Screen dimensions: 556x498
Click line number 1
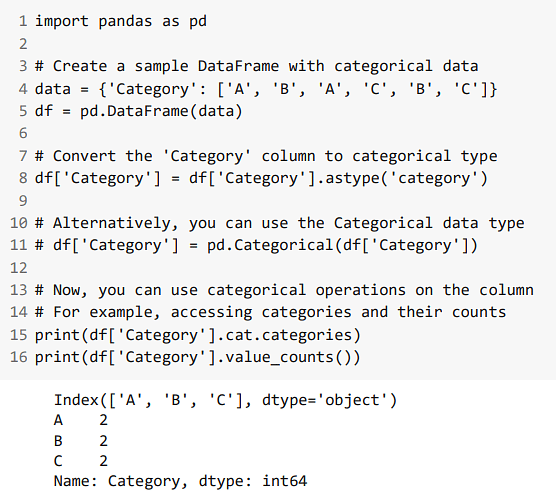pyautogui.click(x=23, y=21)
